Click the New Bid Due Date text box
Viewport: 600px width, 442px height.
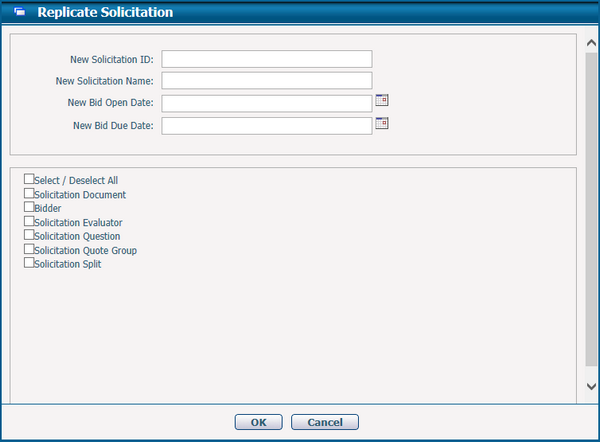point(267,126)
